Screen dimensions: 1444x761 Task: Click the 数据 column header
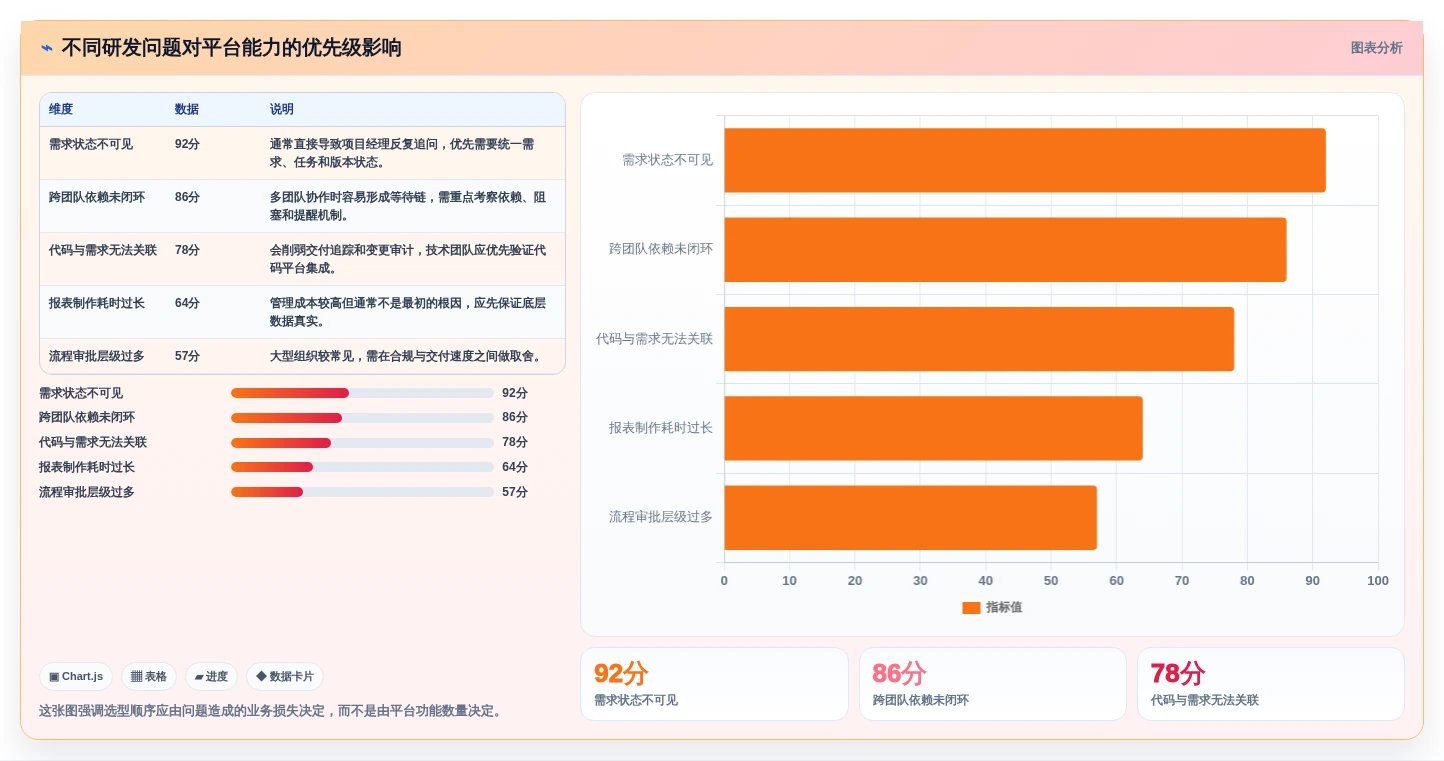click(x=187, y=109)
